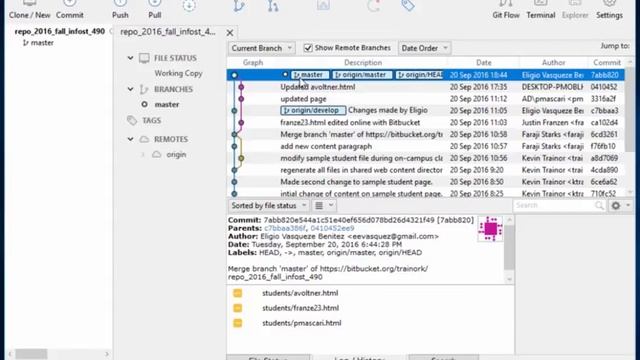Click current-branch circle beside sidebar master
The width and height of the screenshot is (640, 360).
[x=144, y=104]
